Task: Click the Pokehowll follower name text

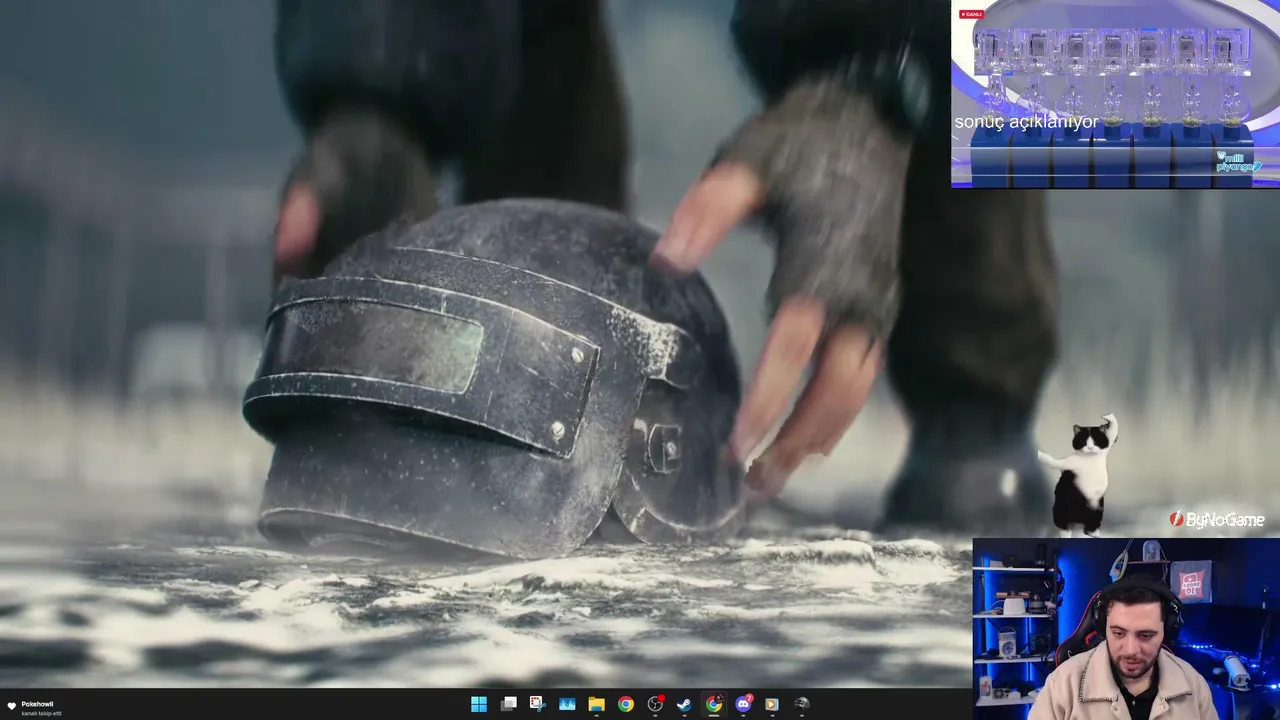Action: tap(37, 704)
